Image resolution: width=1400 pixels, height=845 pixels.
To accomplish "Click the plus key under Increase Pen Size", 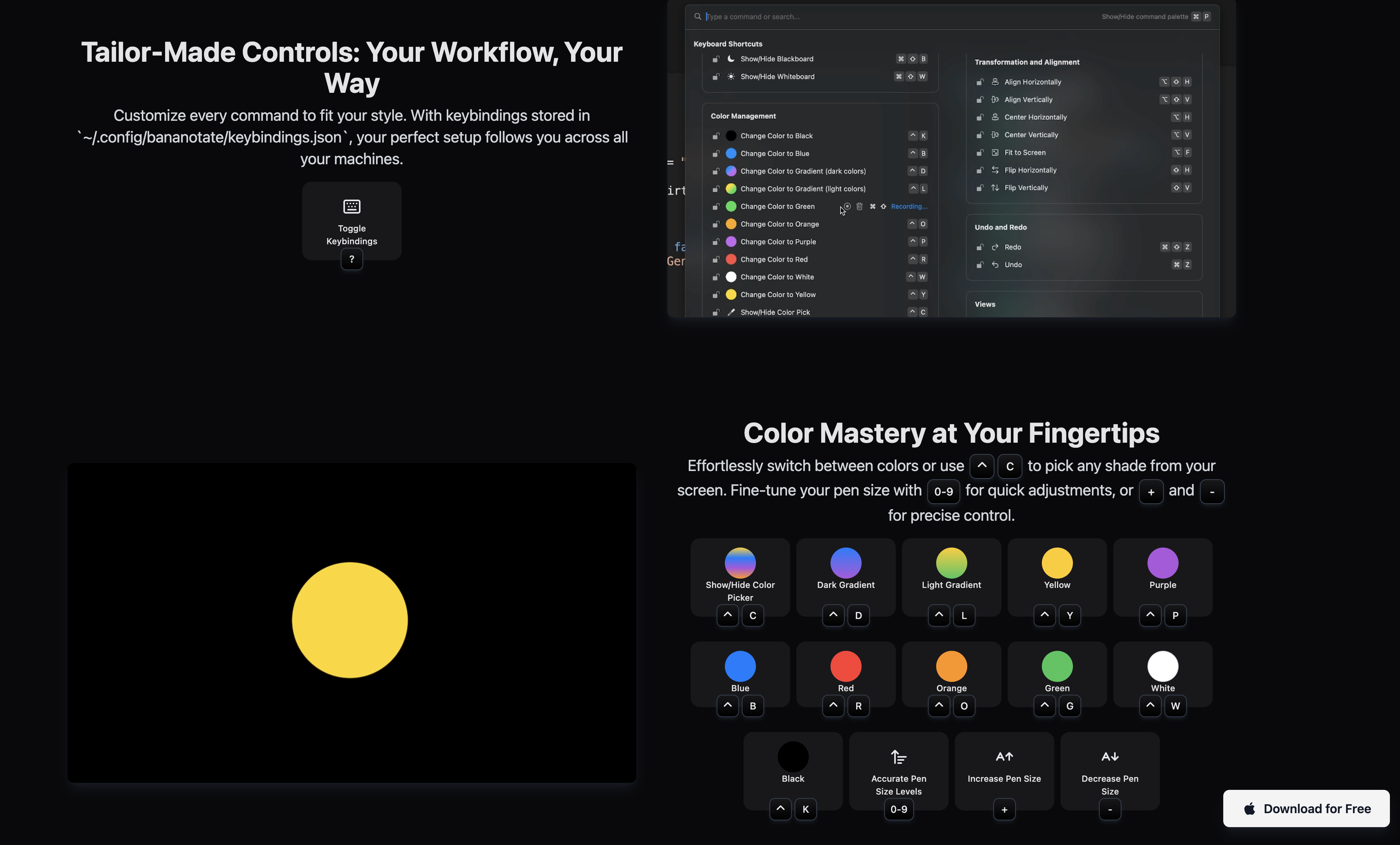I will tap(1004, 809).
